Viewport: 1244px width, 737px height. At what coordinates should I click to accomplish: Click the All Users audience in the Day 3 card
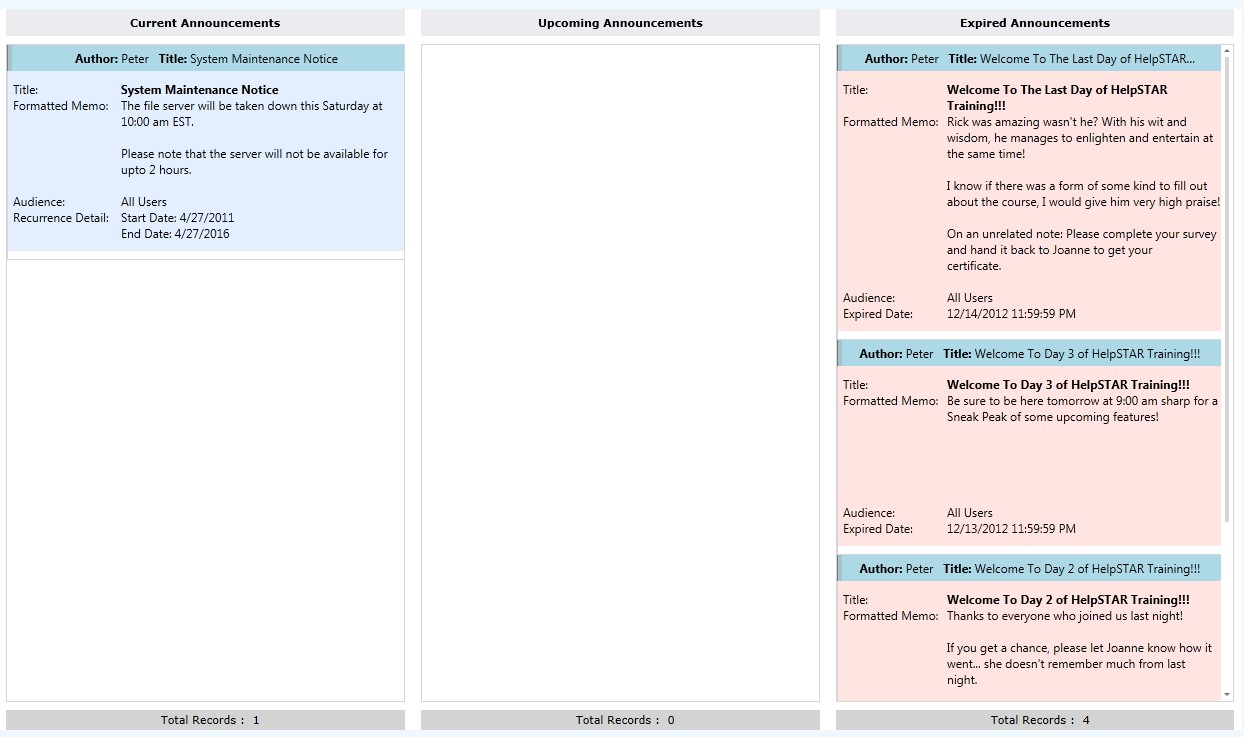click(x=970, y=513)
